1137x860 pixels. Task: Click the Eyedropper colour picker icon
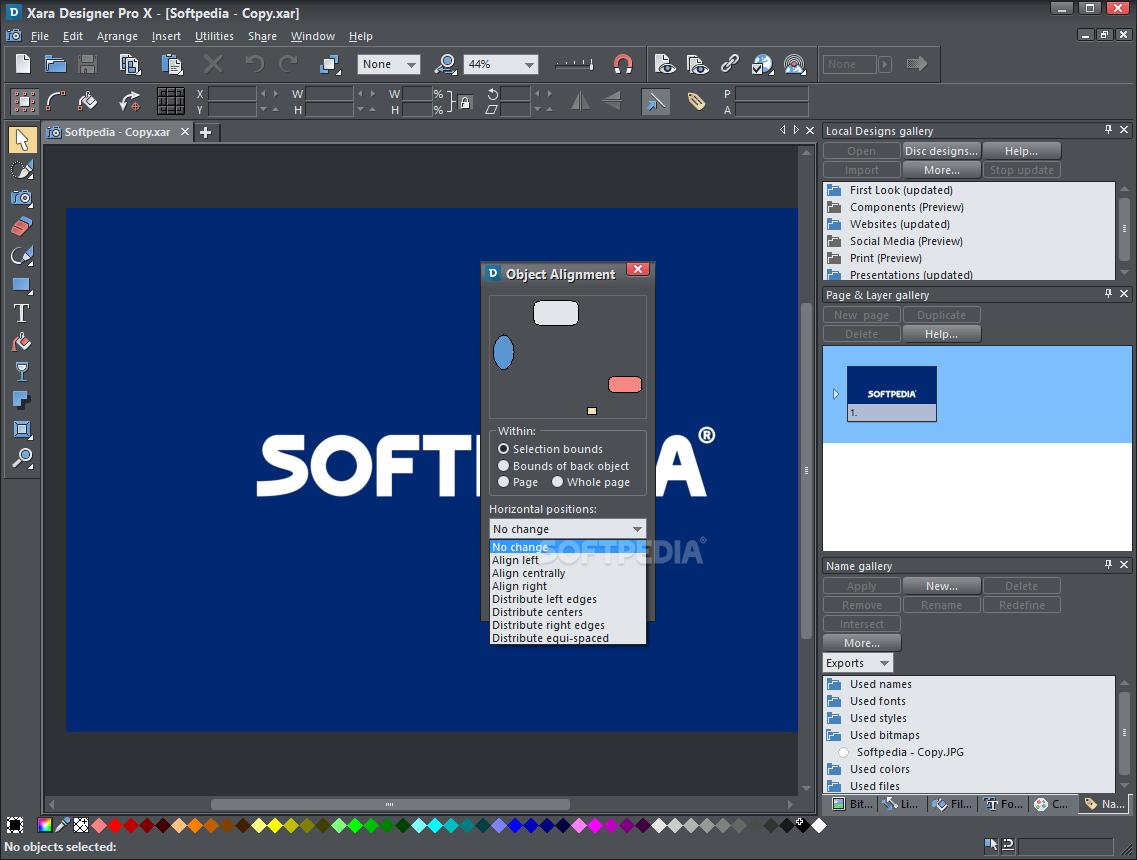63,825
